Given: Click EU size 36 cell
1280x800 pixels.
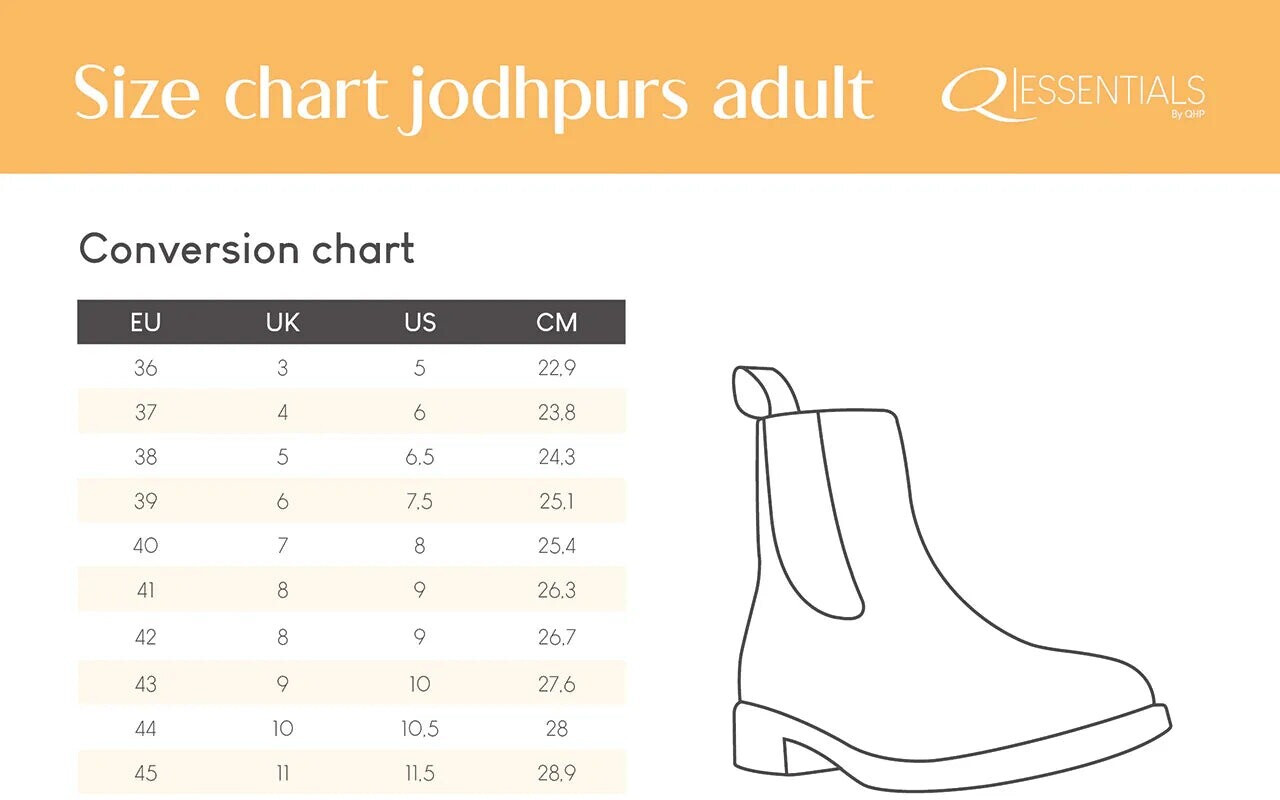Looking at the screenshot, I should (146, 368).
